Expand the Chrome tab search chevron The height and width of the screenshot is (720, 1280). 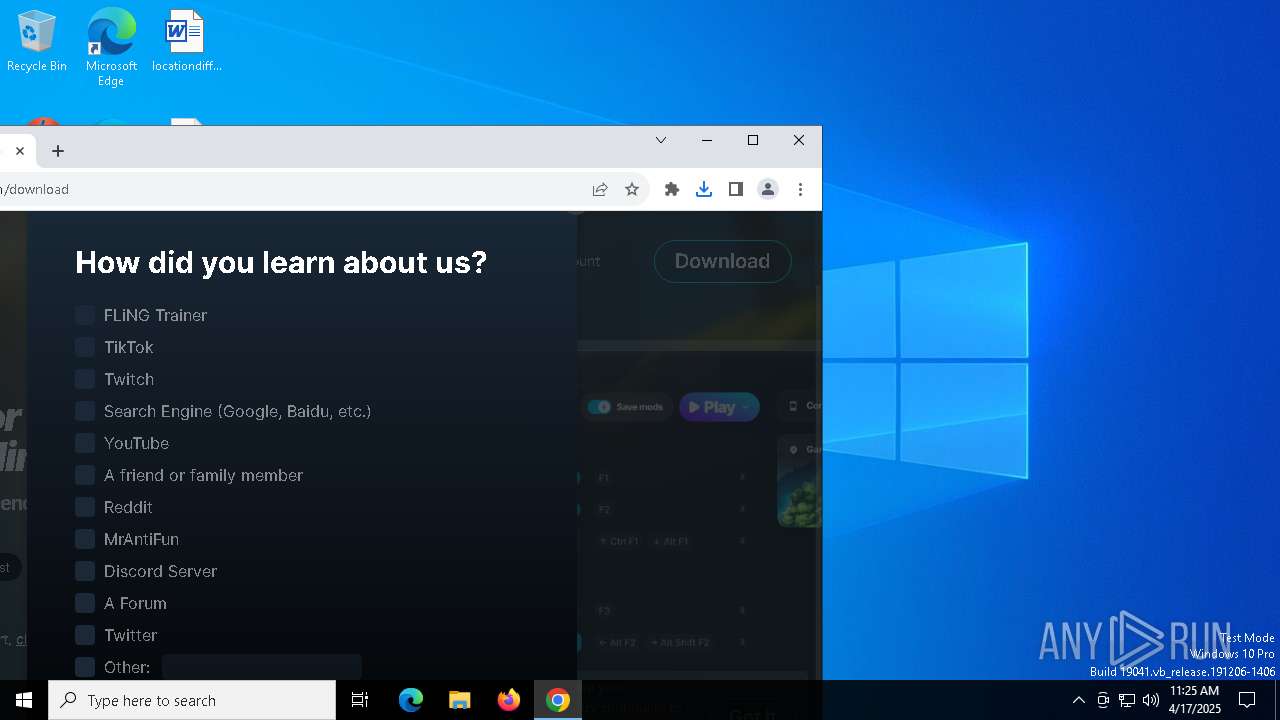pyautogui.click(x=661, y=140)
